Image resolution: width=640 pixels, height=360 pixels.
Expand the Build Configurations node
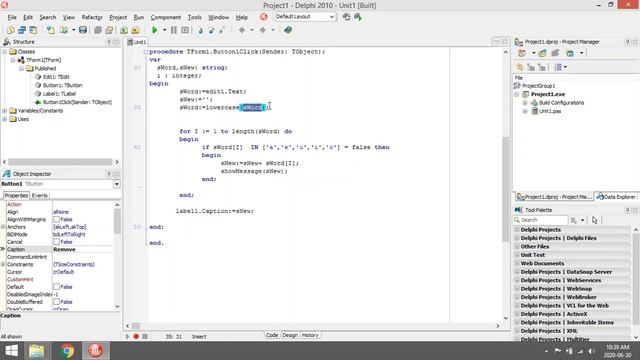click(x=525, y=103)
